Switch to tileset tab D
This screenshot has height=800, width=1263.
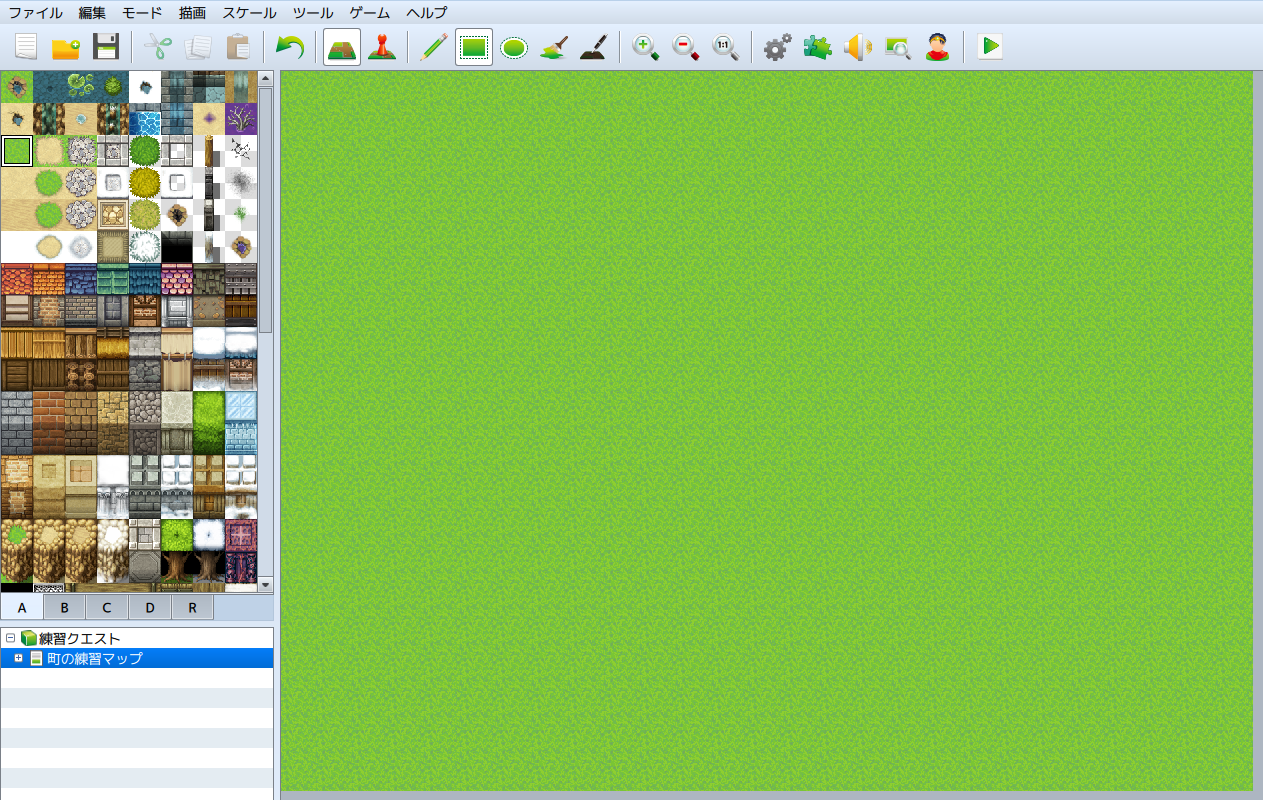tap(150, 607)
